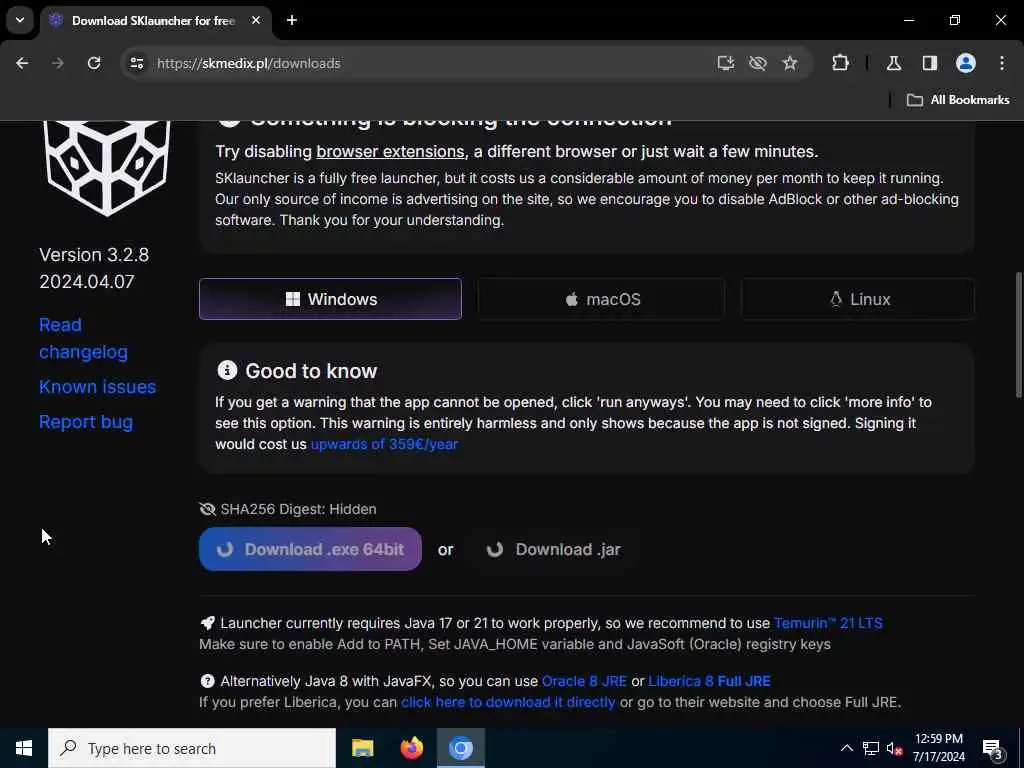Click the 2024.04.07 release date text
The width and height of the screenshot is (1024, 768).
coord(87,281)
